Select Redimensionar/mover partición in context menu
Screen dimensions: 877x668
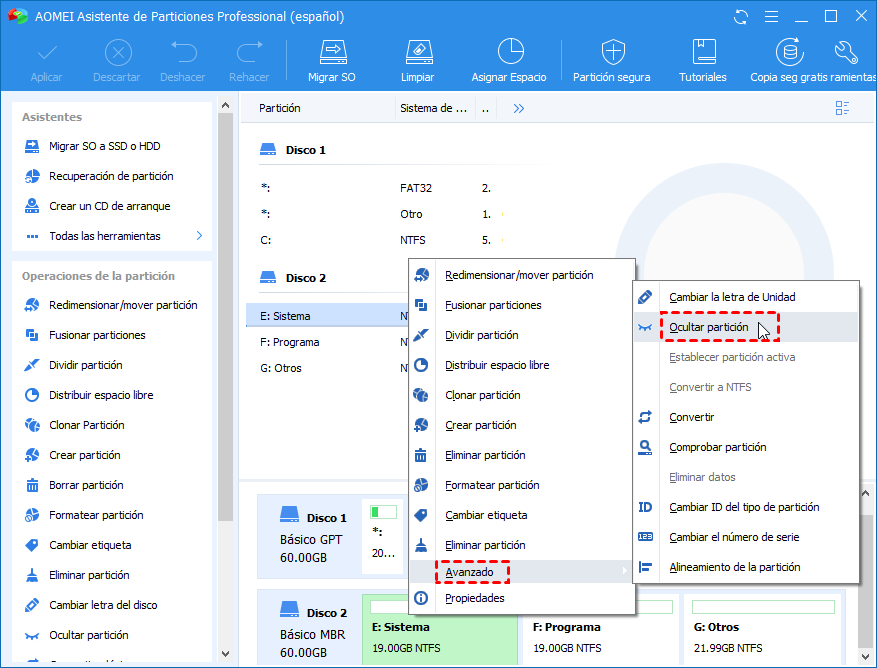point(521,275)
